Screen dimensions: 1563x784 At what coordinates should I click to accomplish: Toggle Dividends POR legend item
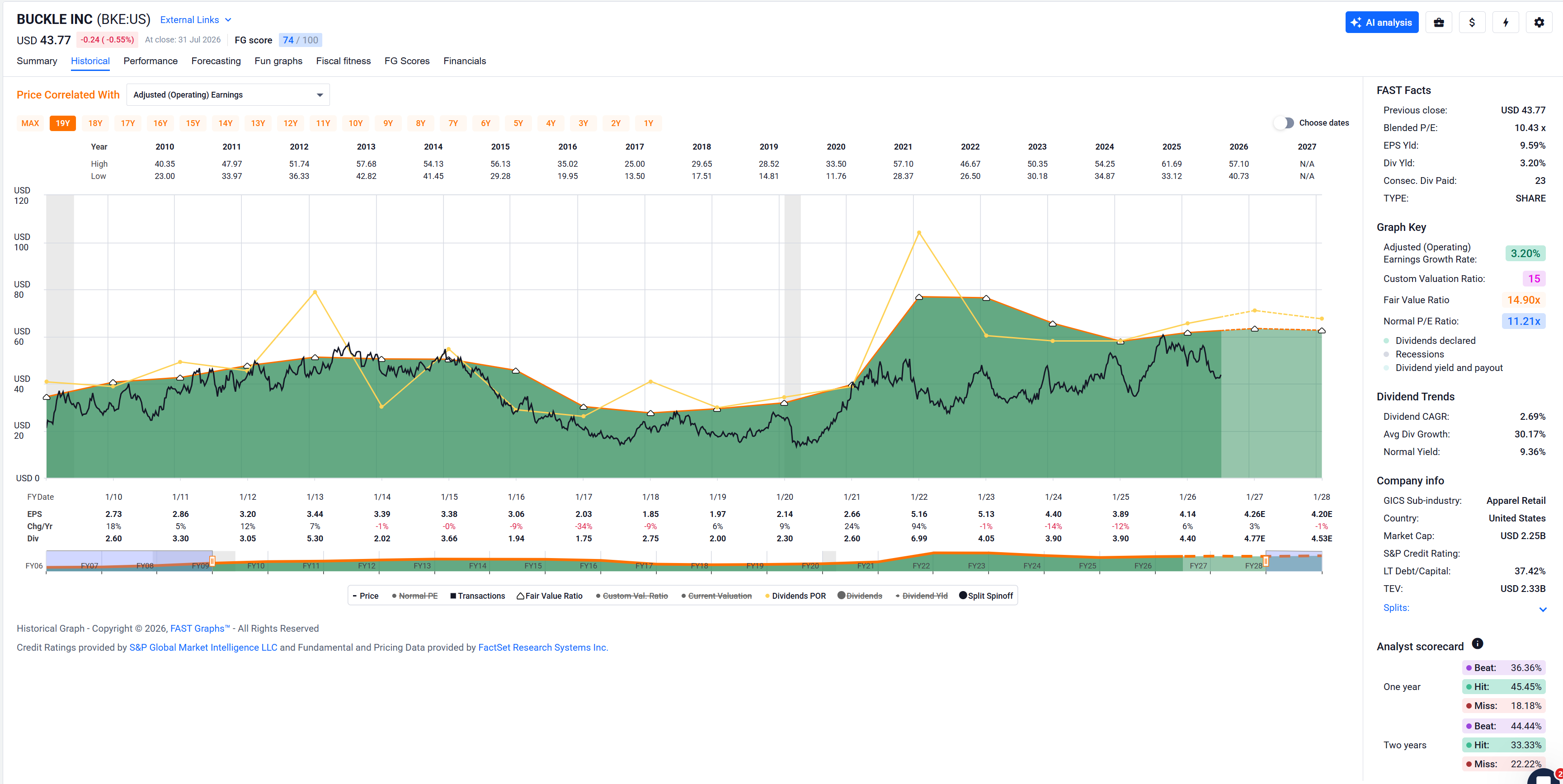point(796,596)
